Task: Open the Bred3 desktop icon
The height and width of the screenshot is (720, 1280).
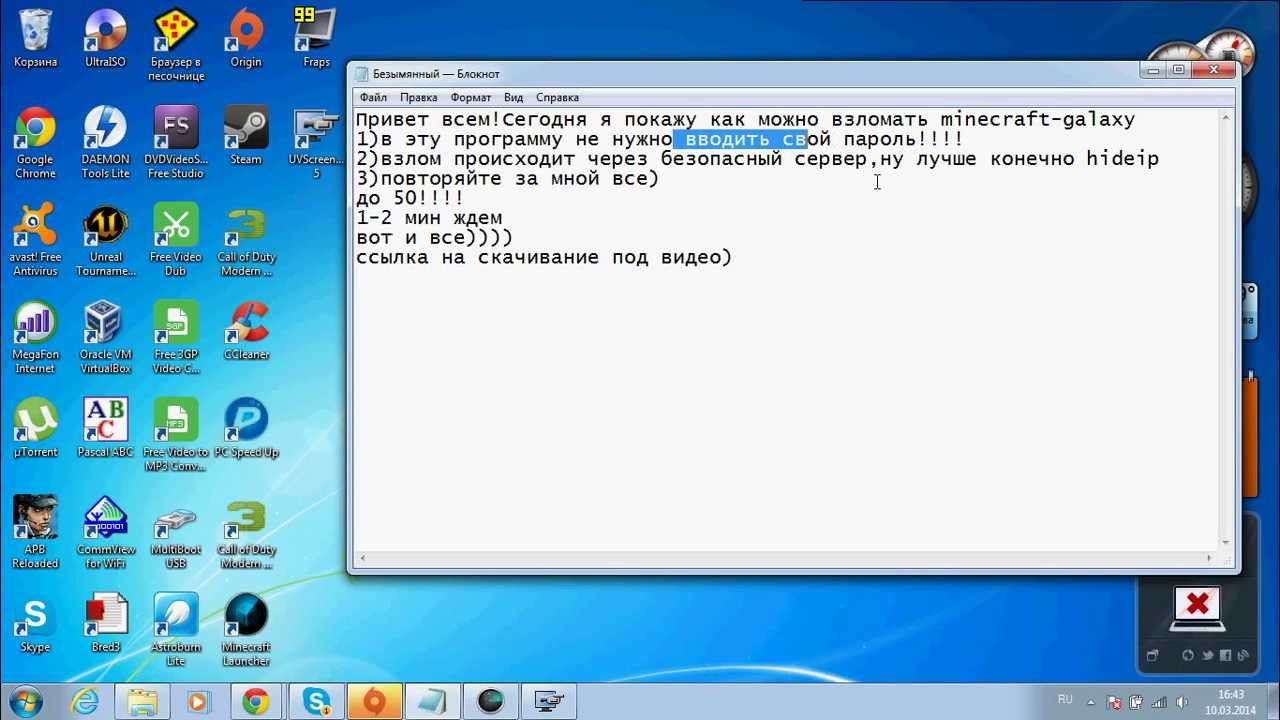Action: tap(105, 623)
